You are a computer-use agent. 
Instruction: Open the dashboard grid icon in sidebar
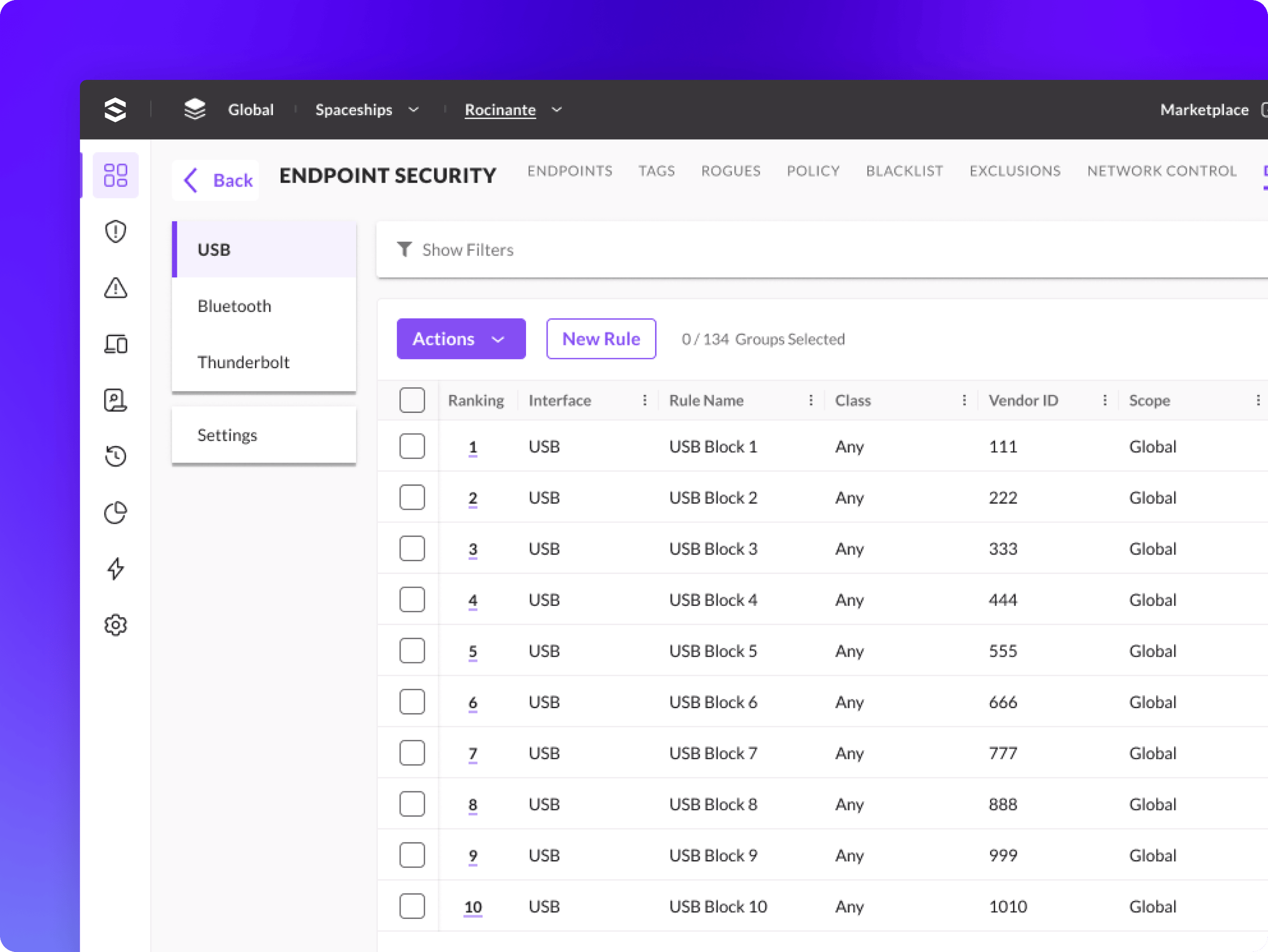coord(116,175)
